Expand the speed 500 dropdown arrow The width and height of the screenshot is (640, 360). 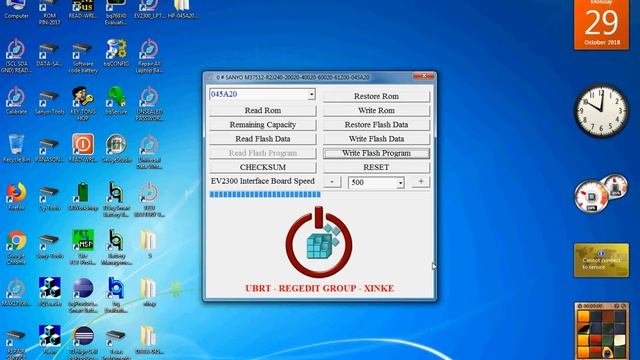point(400,183)
